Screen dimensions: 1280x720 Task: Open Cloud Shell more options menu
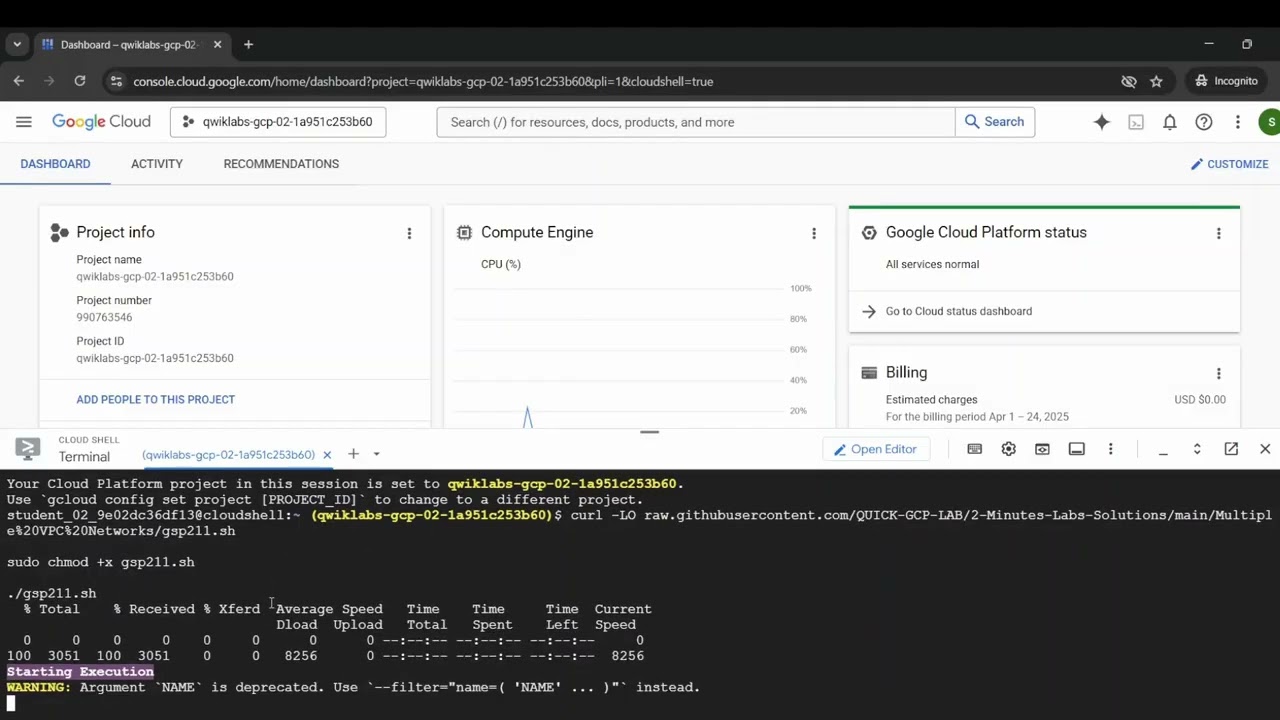click(x=1110, y=449)
